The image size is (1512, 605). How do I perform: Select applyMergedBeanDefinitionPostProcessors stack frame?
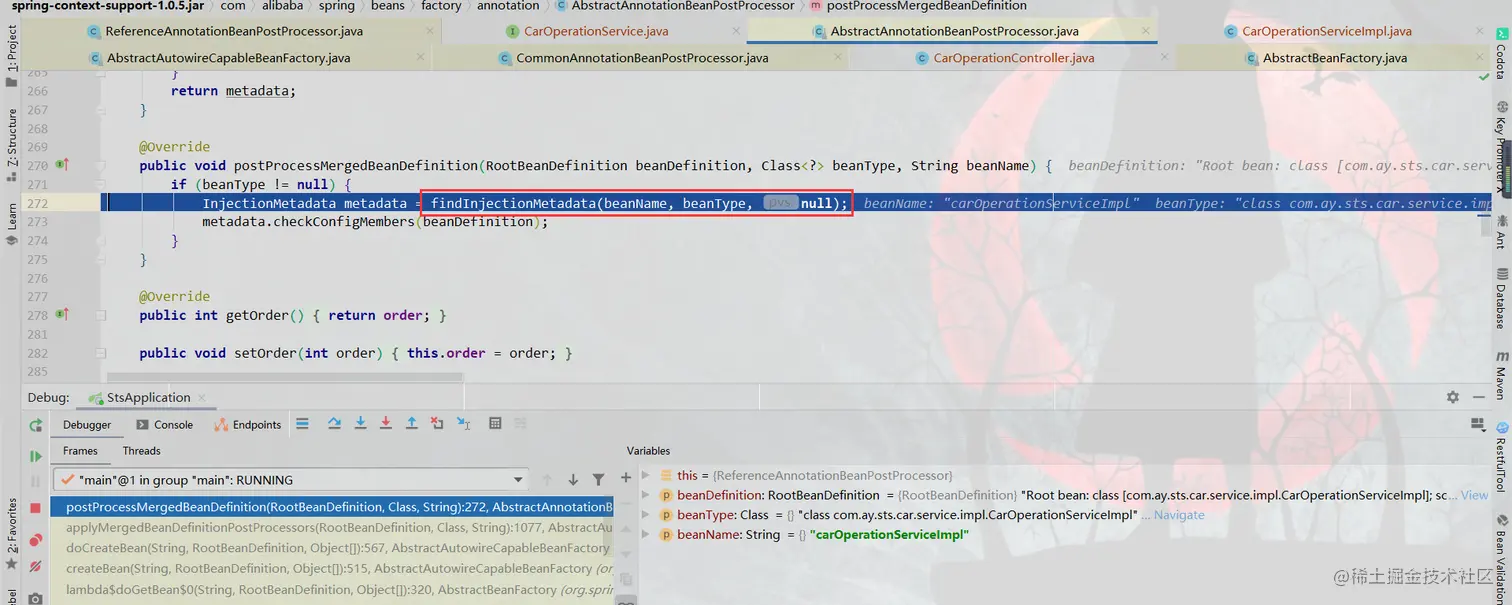point(332,527)
